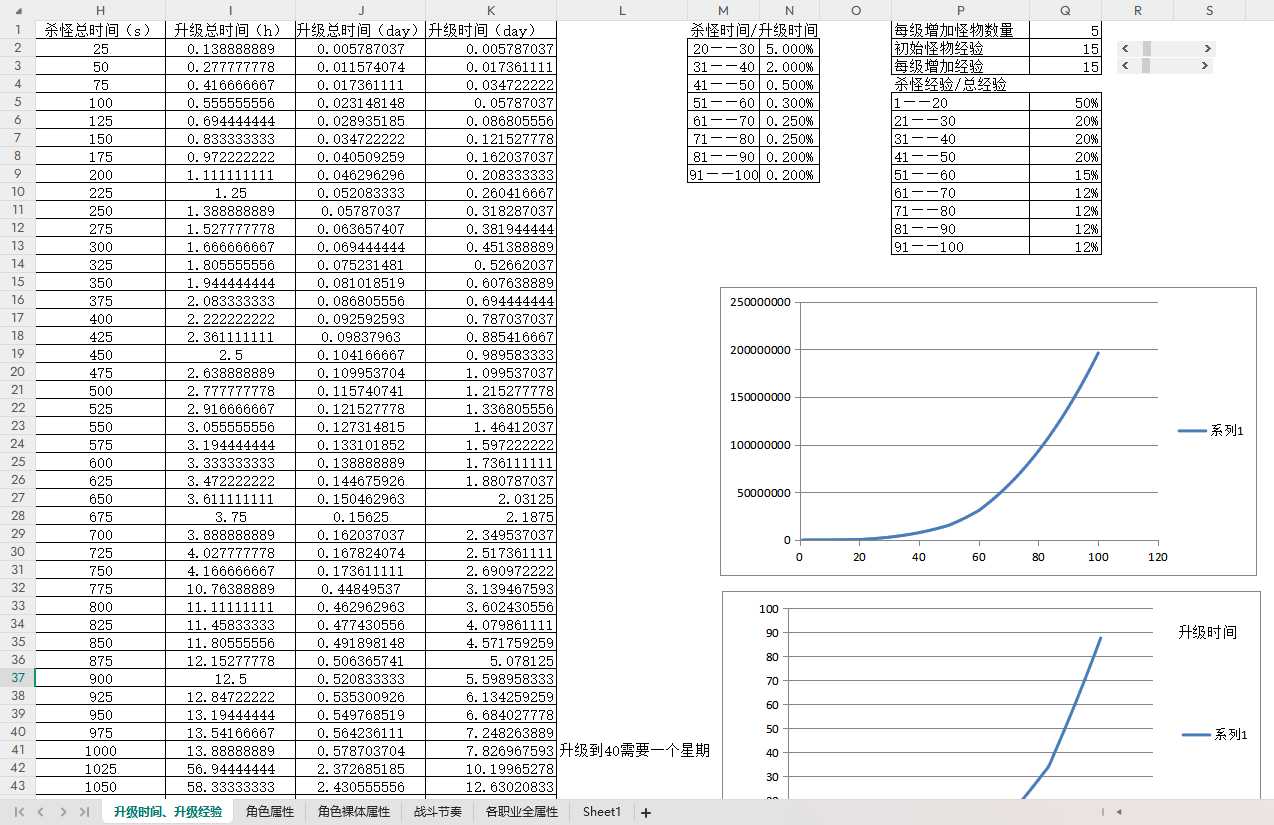The width and height of the screenshot is (1274, 825).
Task: Go to the previous sheet using the tab arrow
Action: coord(40,813)
